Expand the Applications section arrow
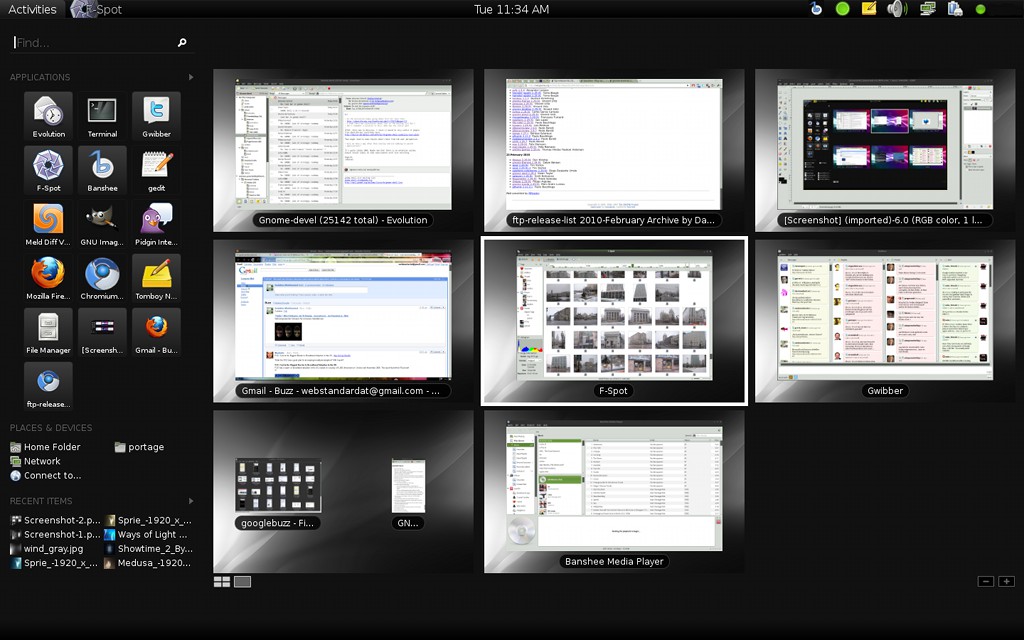The width and height of the screenshot is (1024, 640). click(191, 77)
